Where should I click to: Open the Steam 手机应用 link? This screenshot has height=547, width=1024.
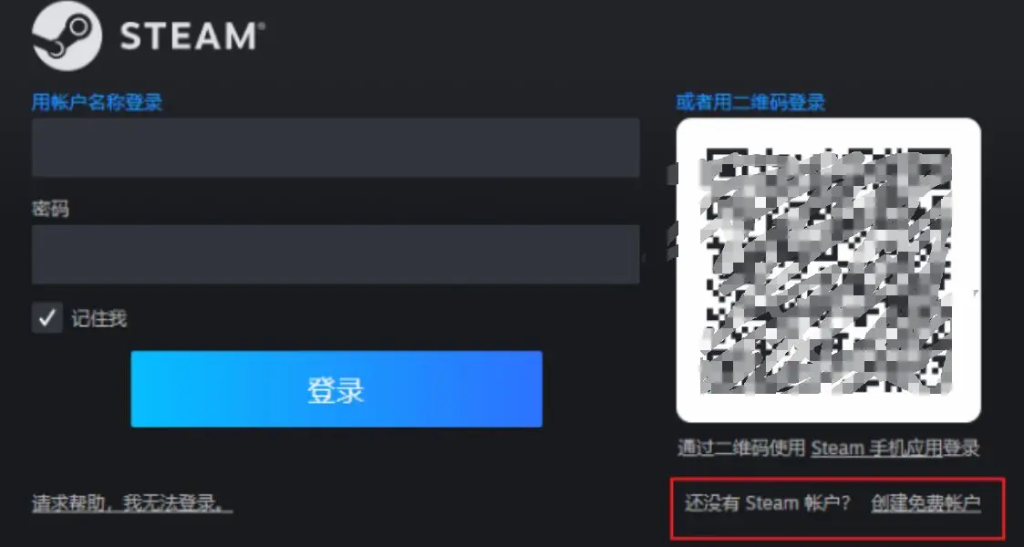click(x=876, y=448)
